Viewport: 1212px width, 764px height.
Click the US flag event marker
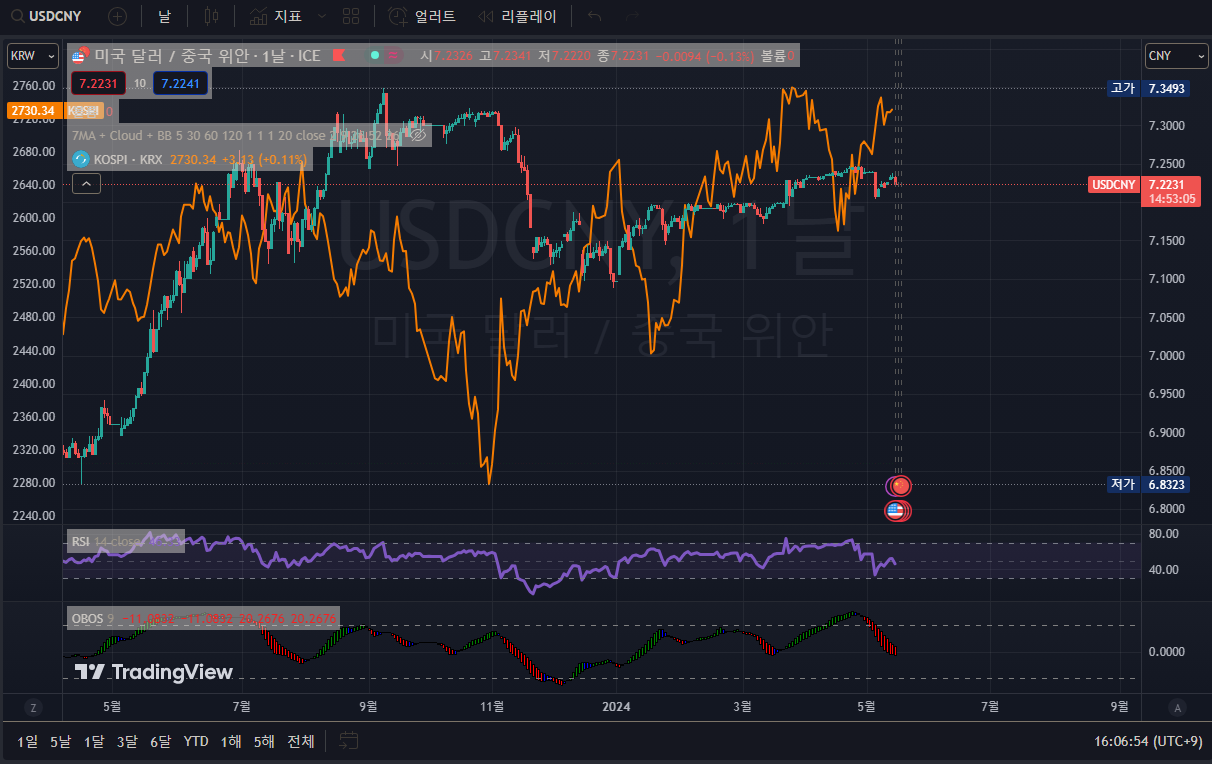[x=896, y=511]
